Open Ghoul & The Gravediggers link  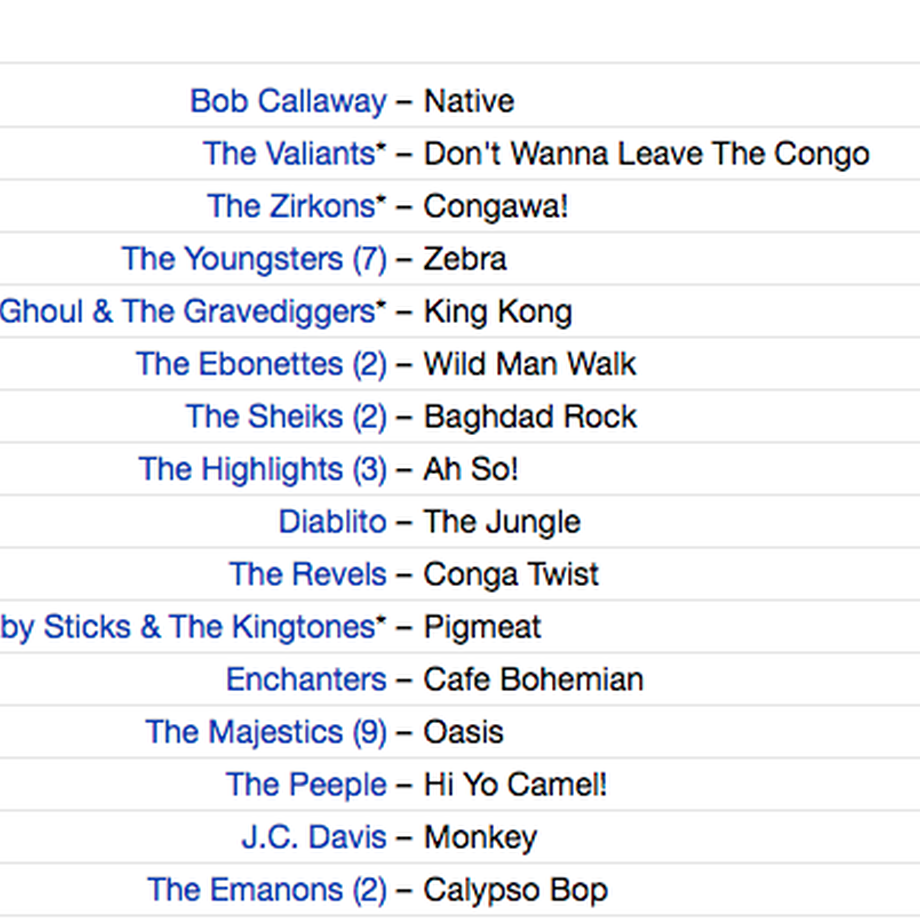pyautogui.click(x=193, y=312)
